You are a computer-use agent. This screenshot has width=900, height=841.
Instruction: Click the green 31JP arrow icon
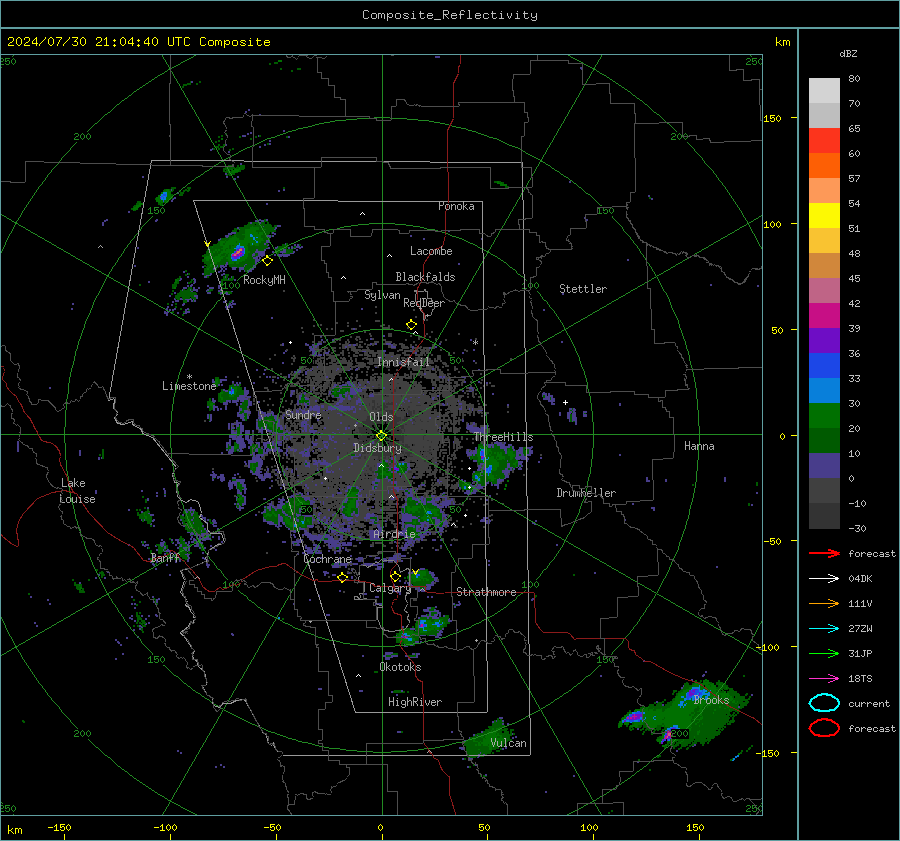click(x=824, y=653)
